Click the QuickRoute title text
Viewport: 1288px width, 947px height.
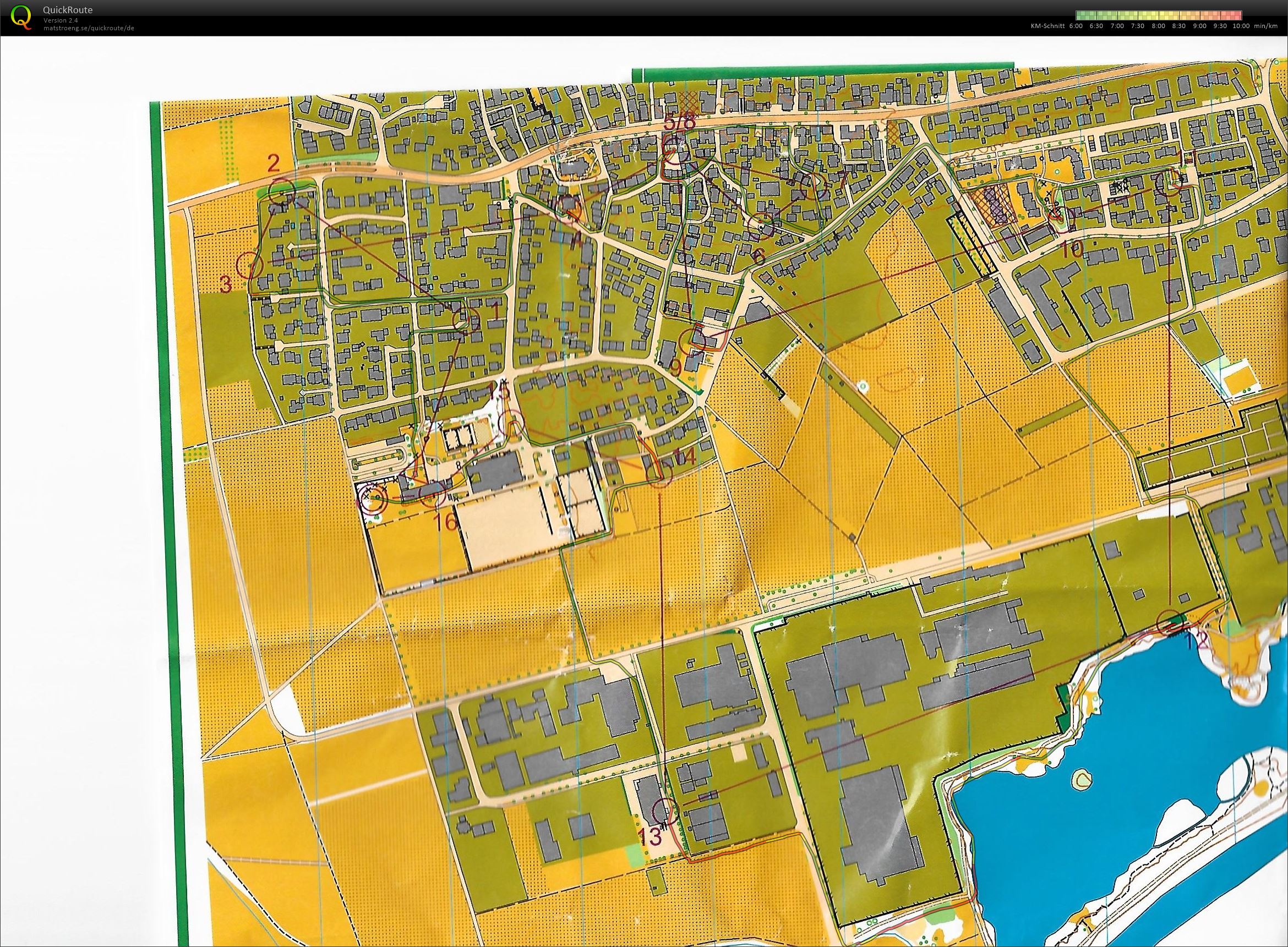coord(68,10)
